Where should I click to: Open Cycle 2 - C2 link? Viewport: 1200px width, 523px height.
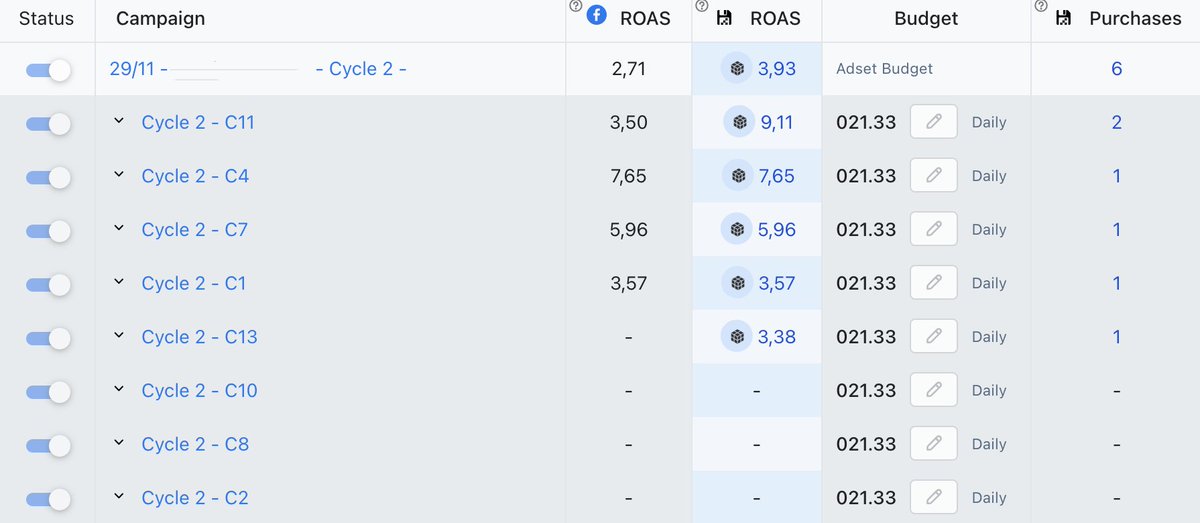pyautogui.click(x=195, y=498)
